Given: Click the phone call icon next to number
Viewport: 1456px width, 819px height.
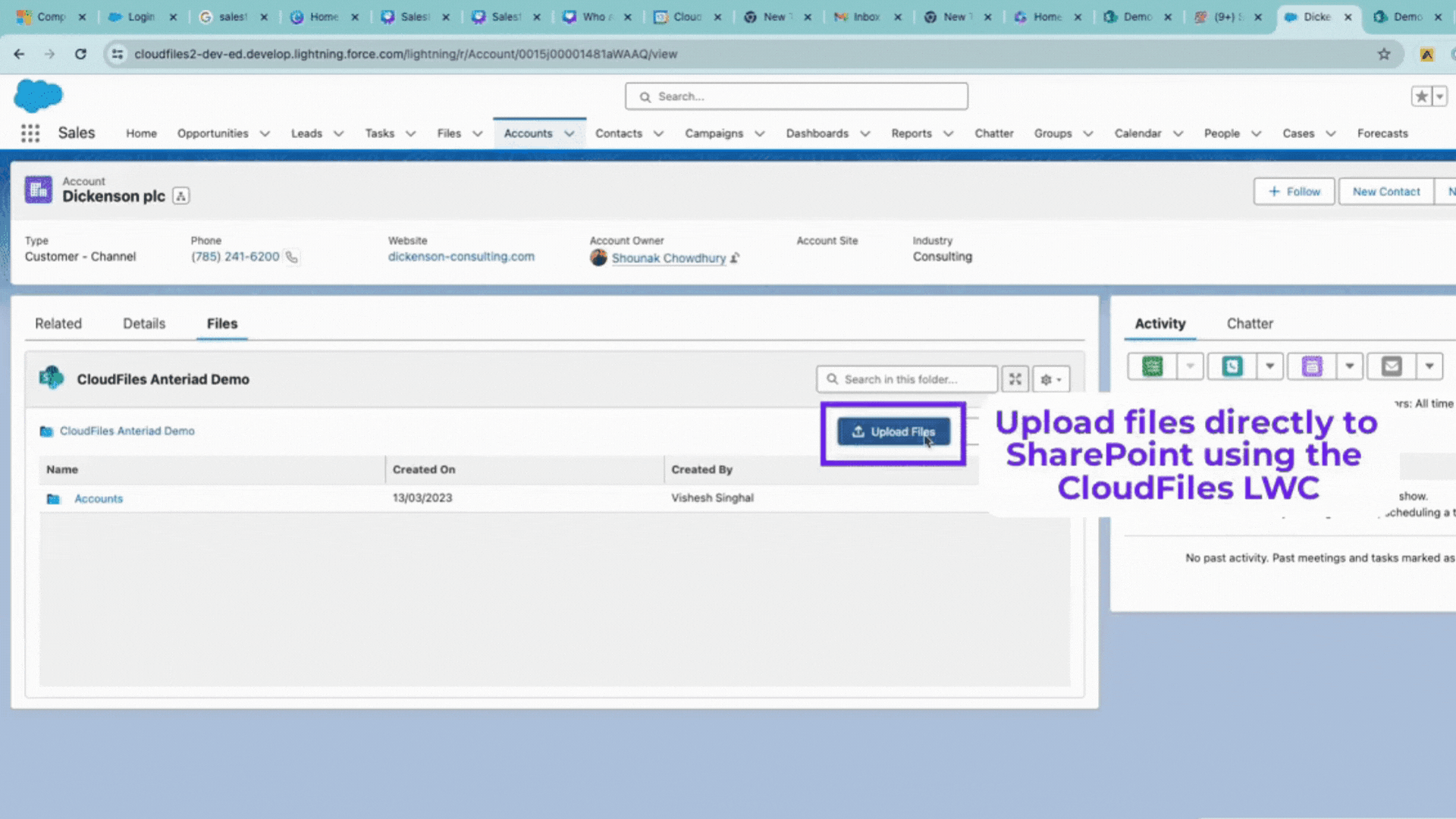Looking at the screenshot, I should pyautogui.click(x=292, y=256).
